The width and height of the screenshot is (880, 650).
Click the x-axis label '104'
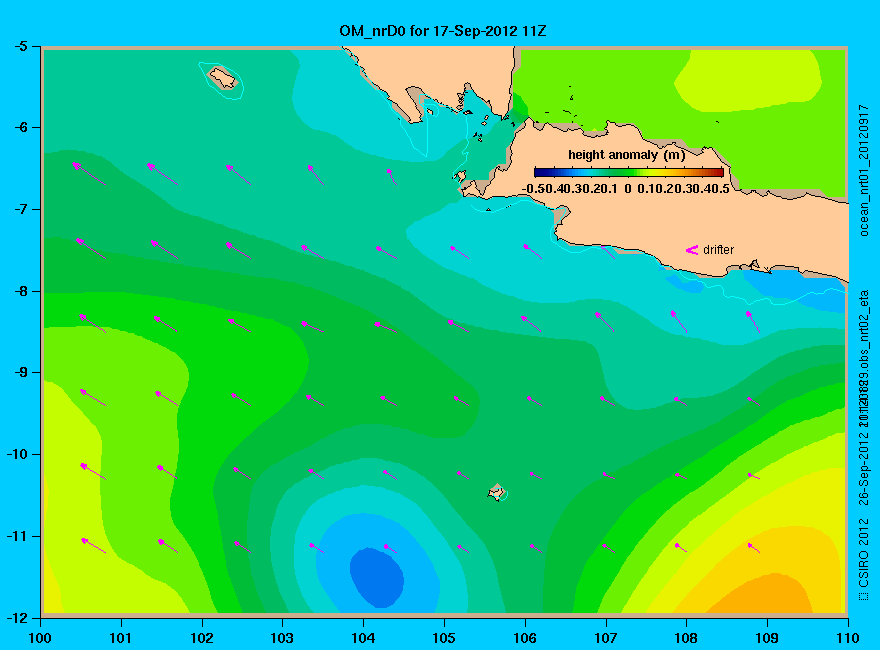pyautogui.click(x=363, y=638)
